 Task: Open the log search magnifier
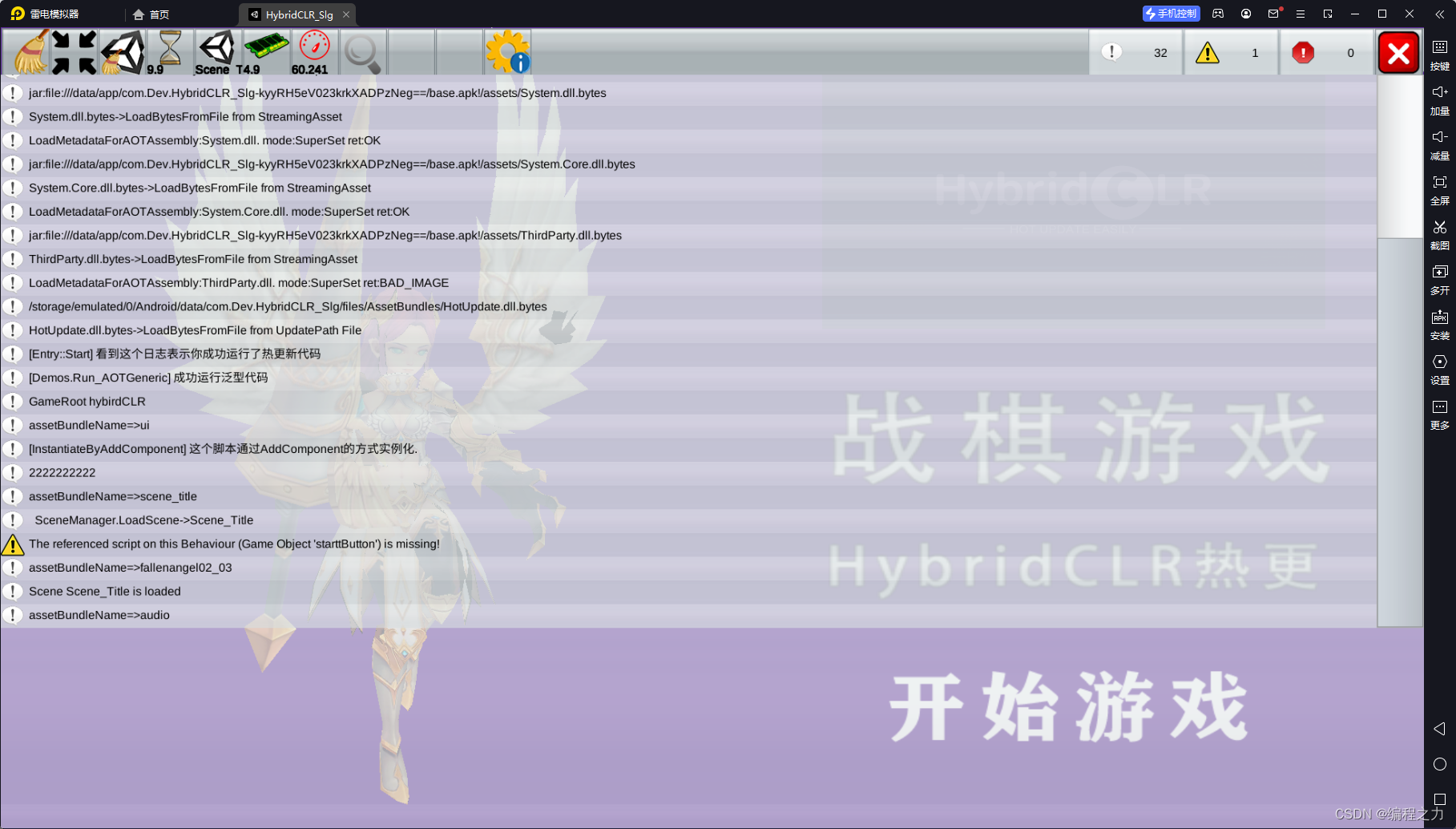click(x=362, y=53)
